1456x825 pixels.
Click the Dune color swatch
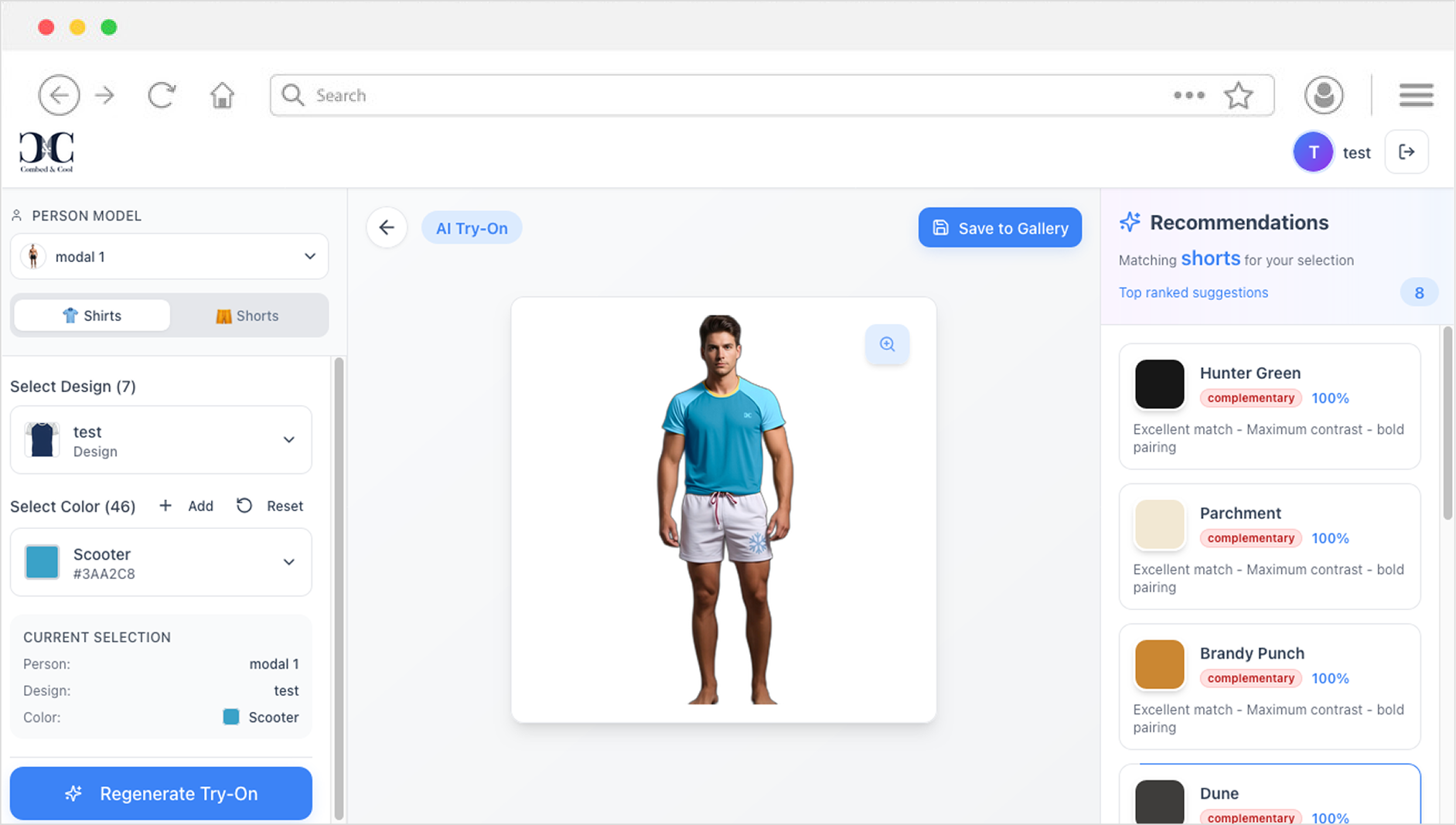coord(1159,802)
